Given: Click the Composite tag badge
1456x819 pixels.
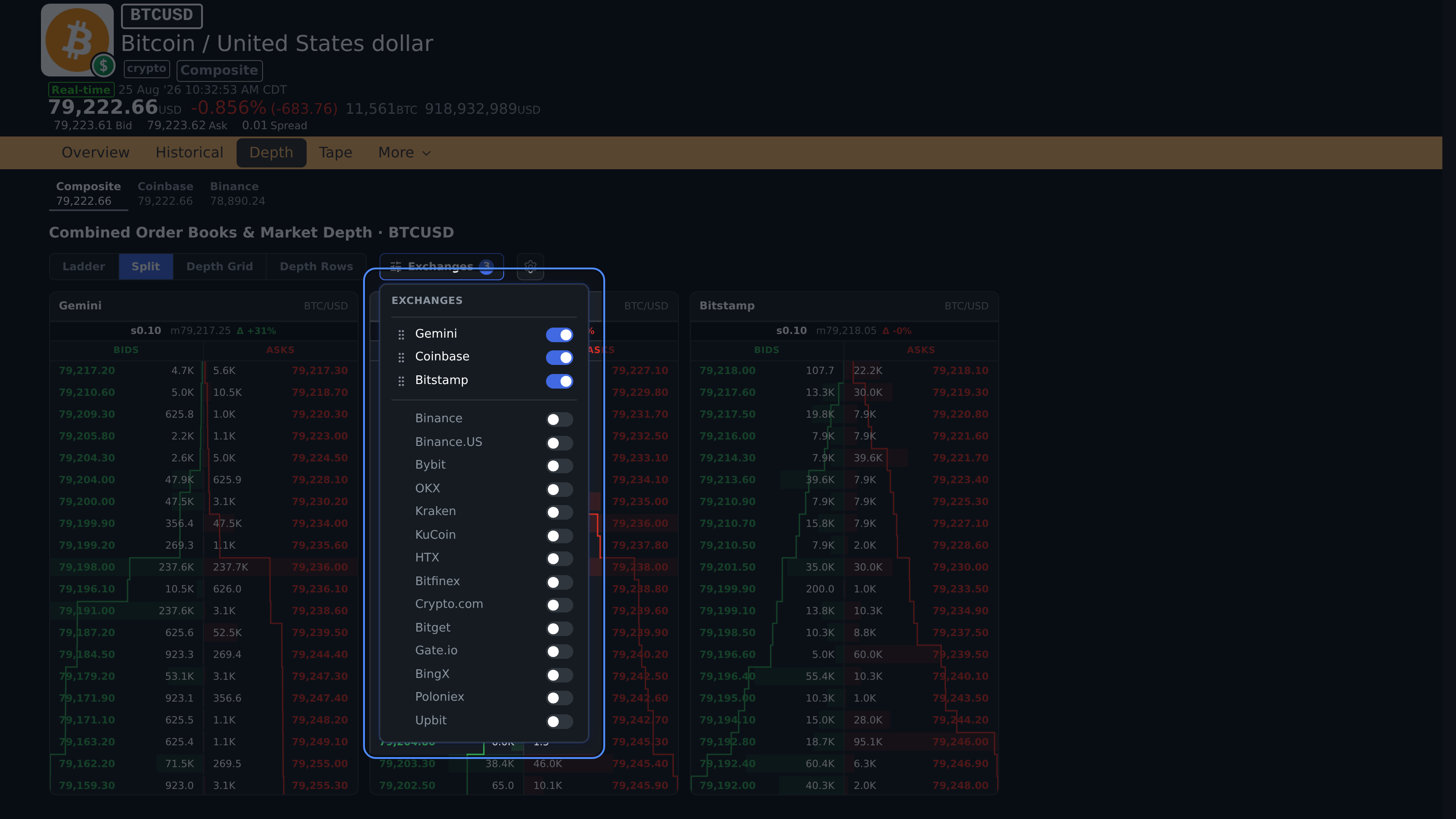Looking at the screenshot, I should [219, 70].
